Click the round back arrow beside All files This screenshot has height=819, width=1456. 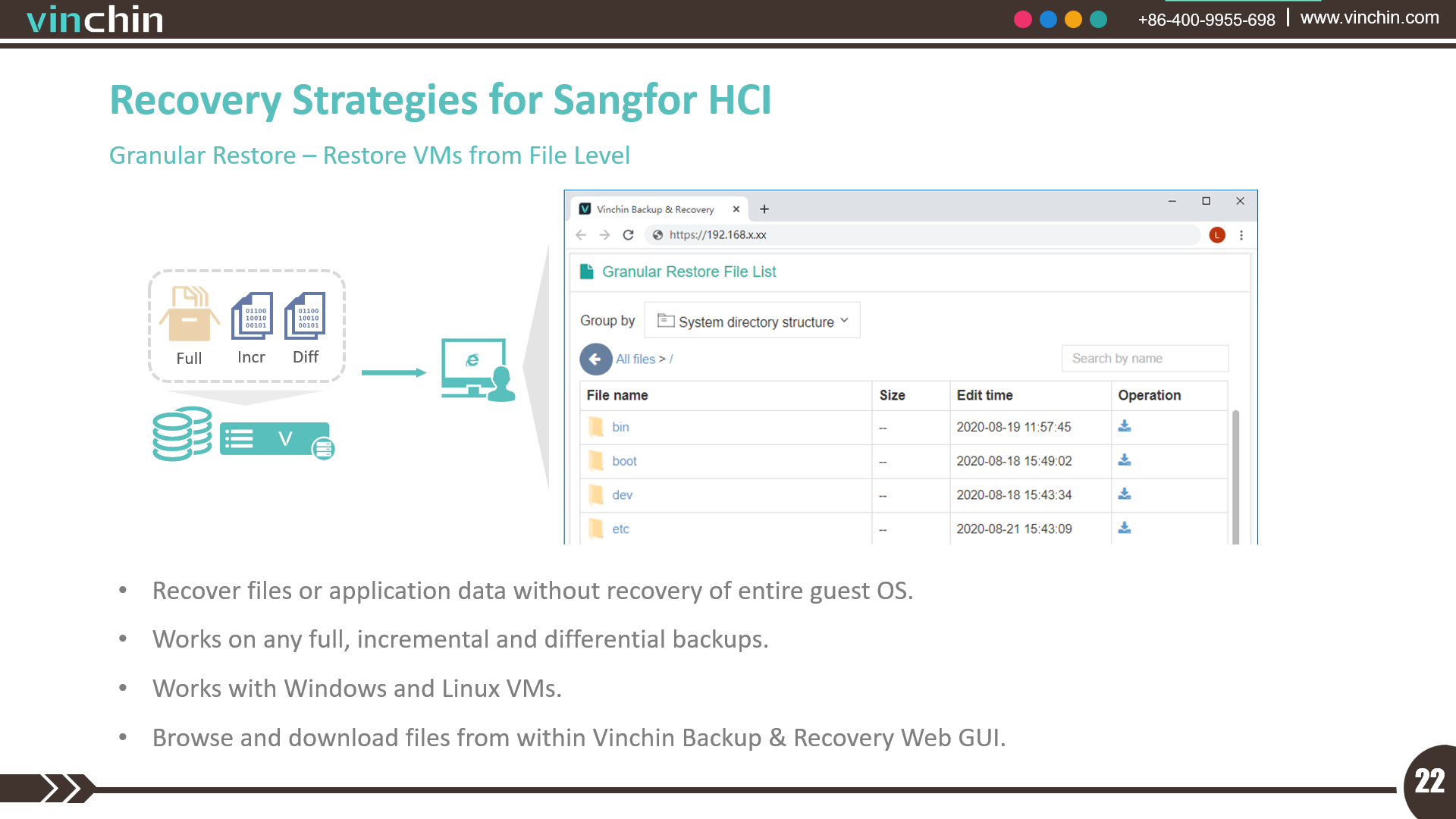(596, 359)
